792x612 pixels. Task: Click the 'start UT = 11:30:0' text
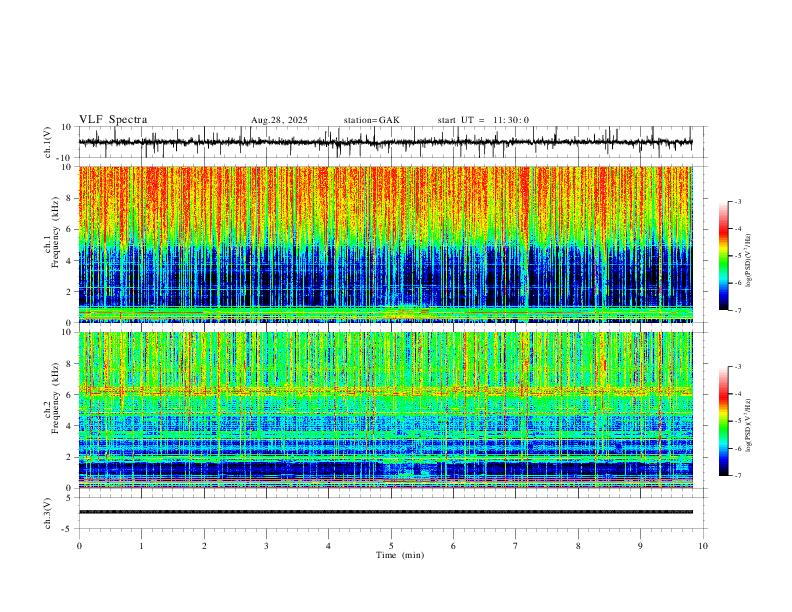(483, 120)
